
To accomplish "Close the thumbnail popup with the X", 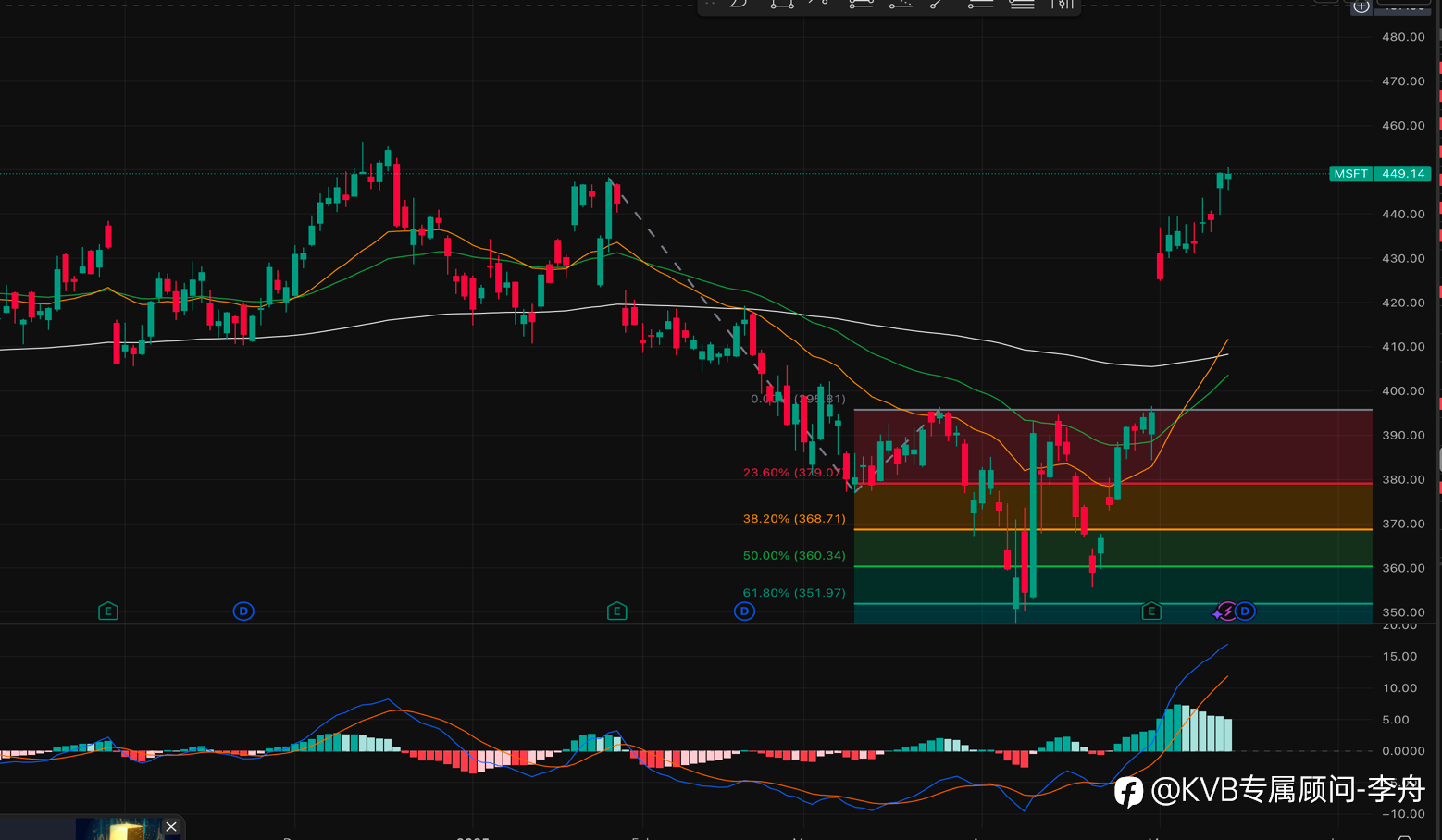I will (171, 827).
